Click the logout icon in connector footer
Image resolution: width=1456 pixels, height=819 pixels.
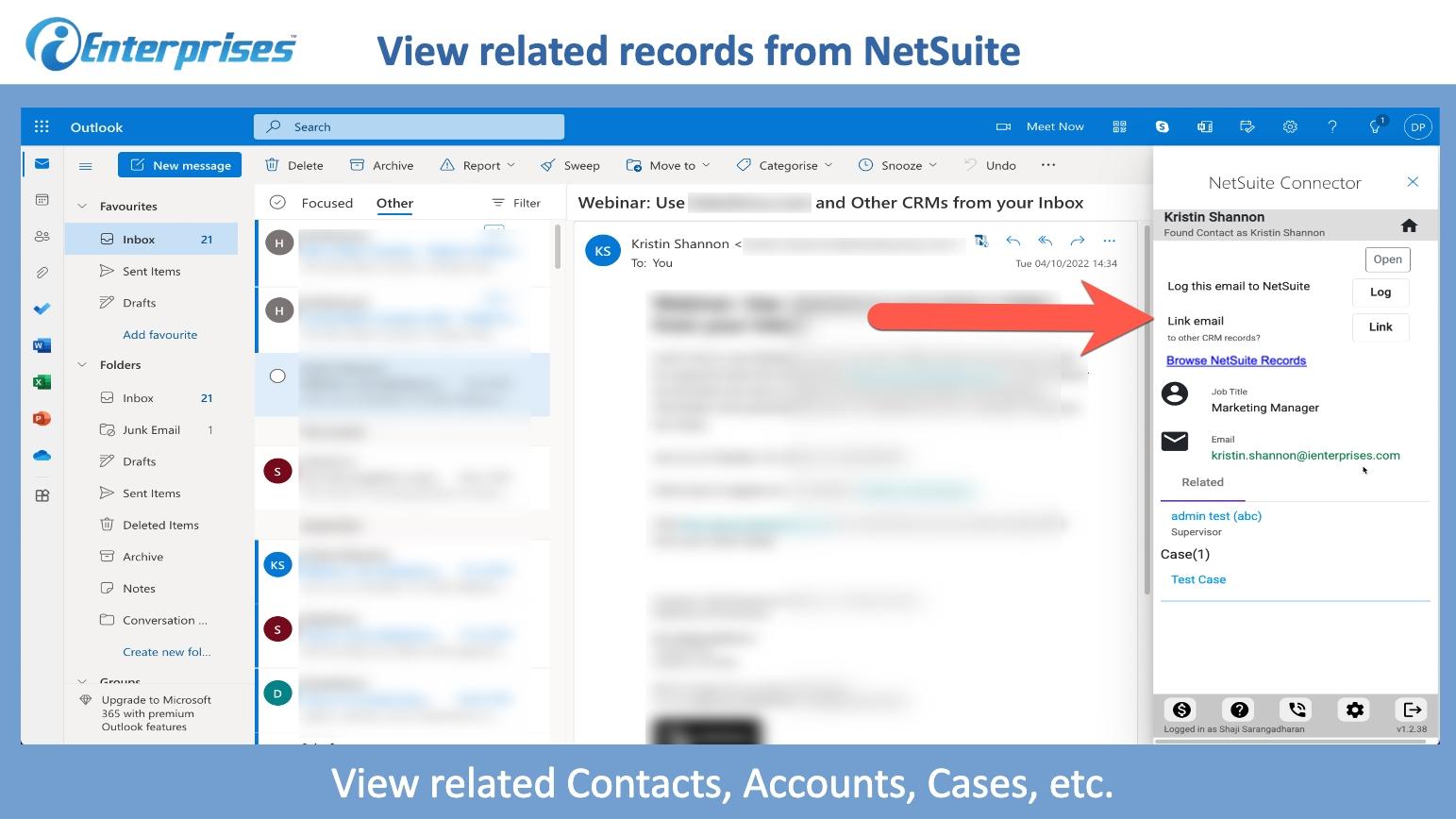pyautogui.click(x=1412, y=710)
